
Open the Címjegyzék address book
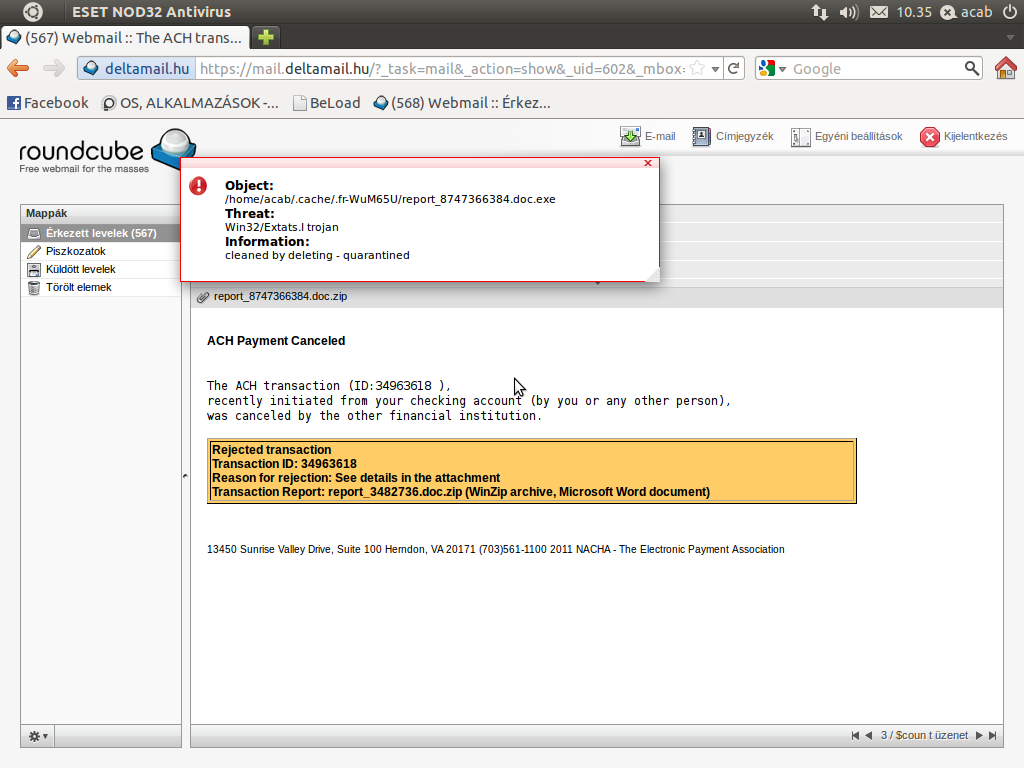click(732, 136)
